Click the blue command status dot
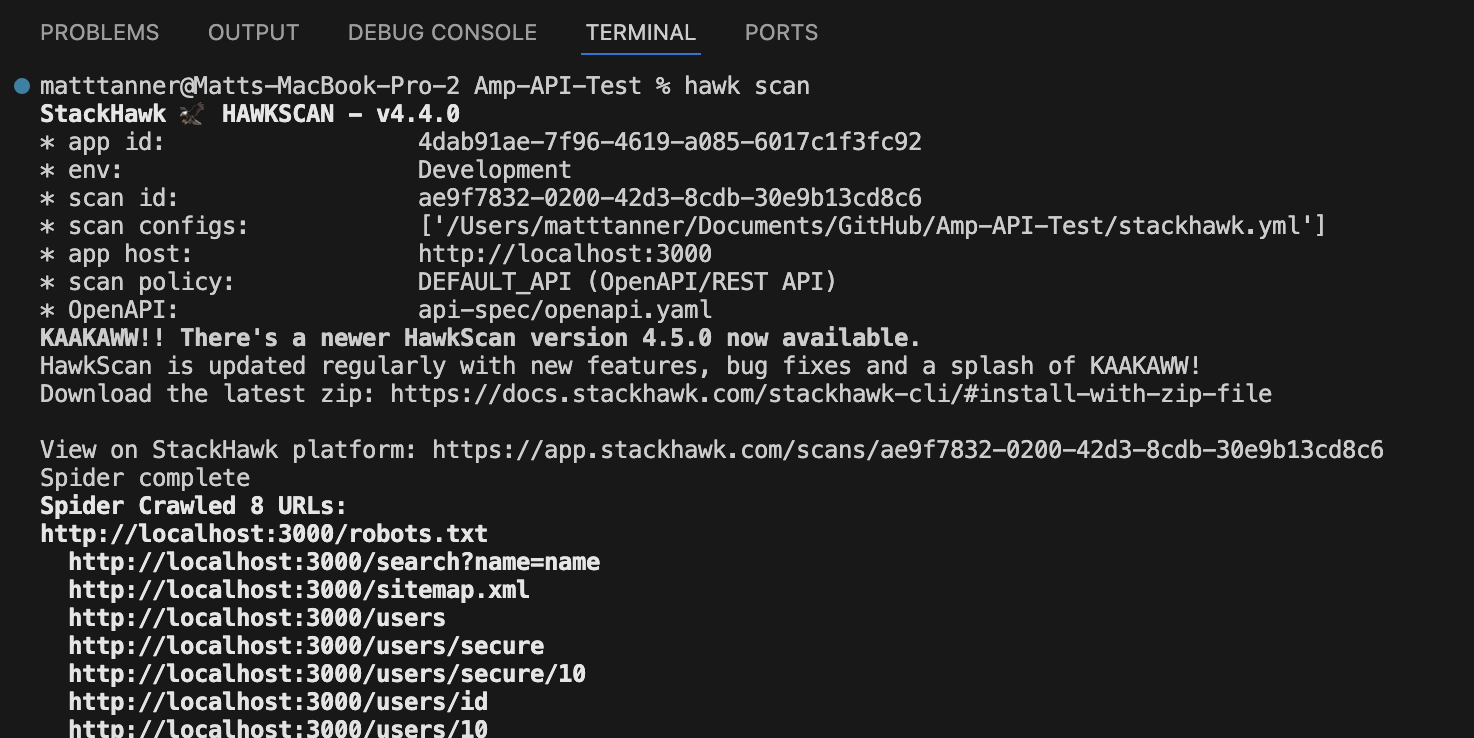Screen dimensions: 1474x738 coord(22,86)
